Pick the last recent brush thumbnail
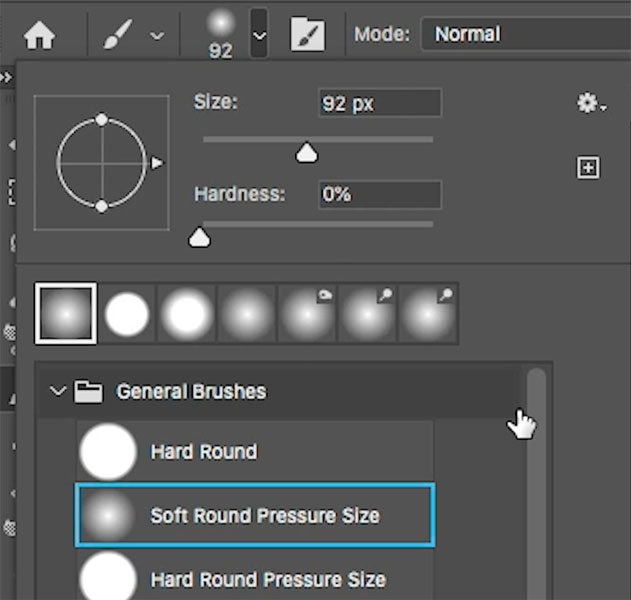Screen dimensions: 631x600 (428, 314)
